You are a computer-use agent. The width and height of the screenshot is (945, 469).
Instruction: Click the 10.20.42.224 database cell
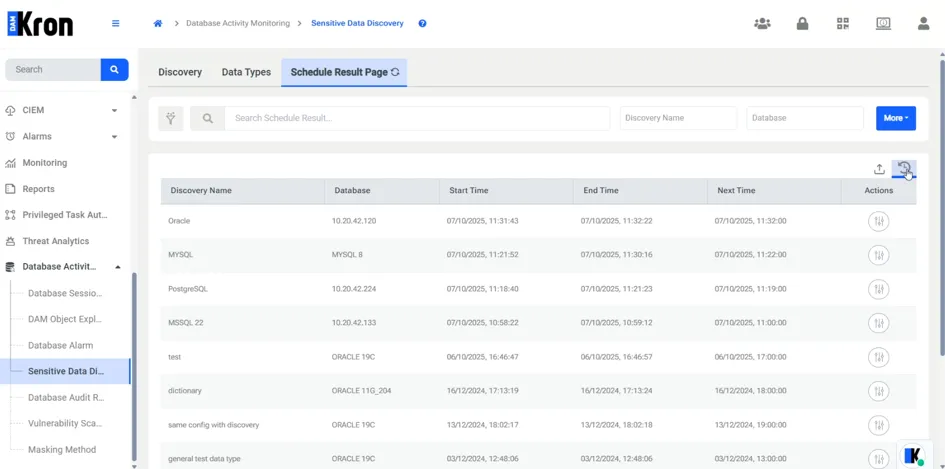(354, 289)
